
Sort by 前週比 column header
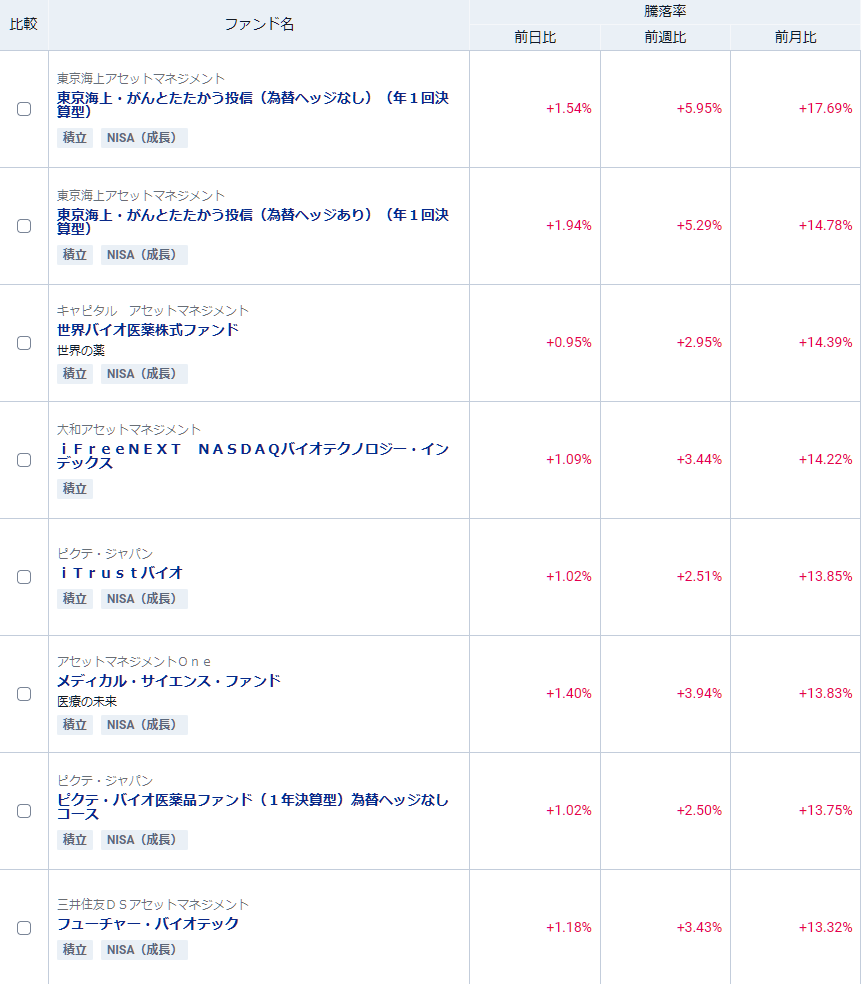tap(665, 37)
